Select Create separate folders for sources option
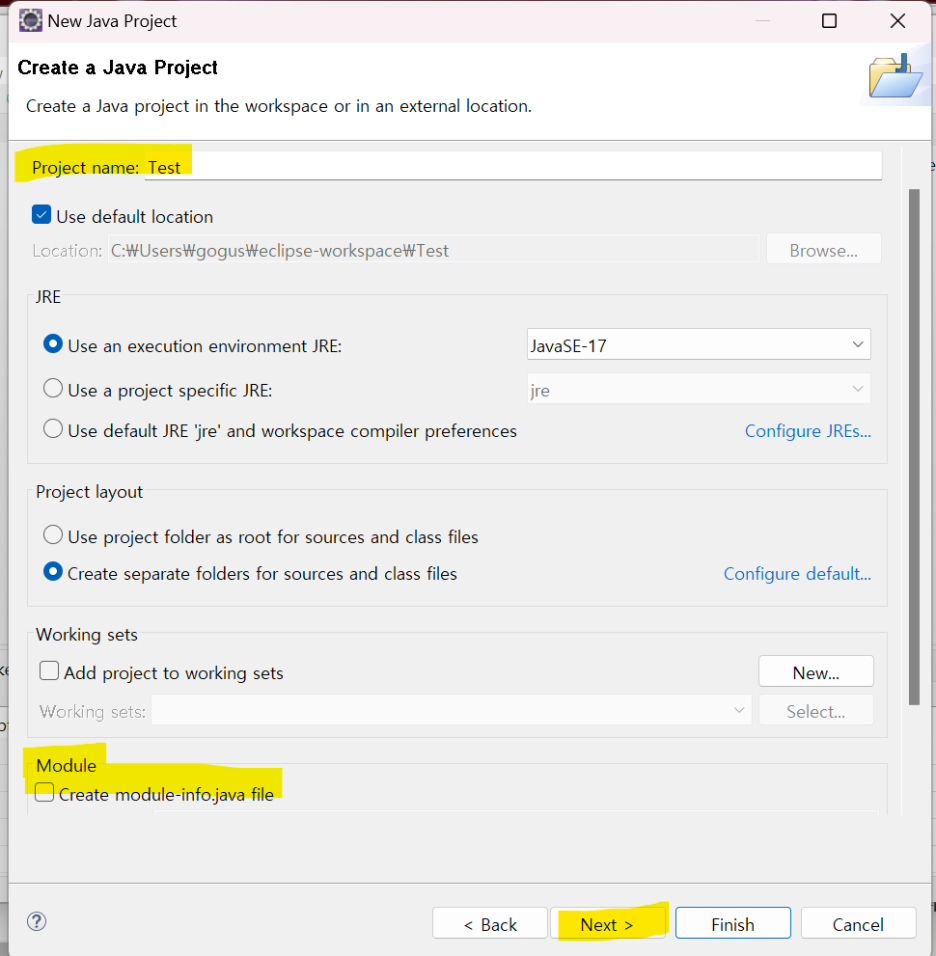Viewport: 936px width, 956px height. 53,572
